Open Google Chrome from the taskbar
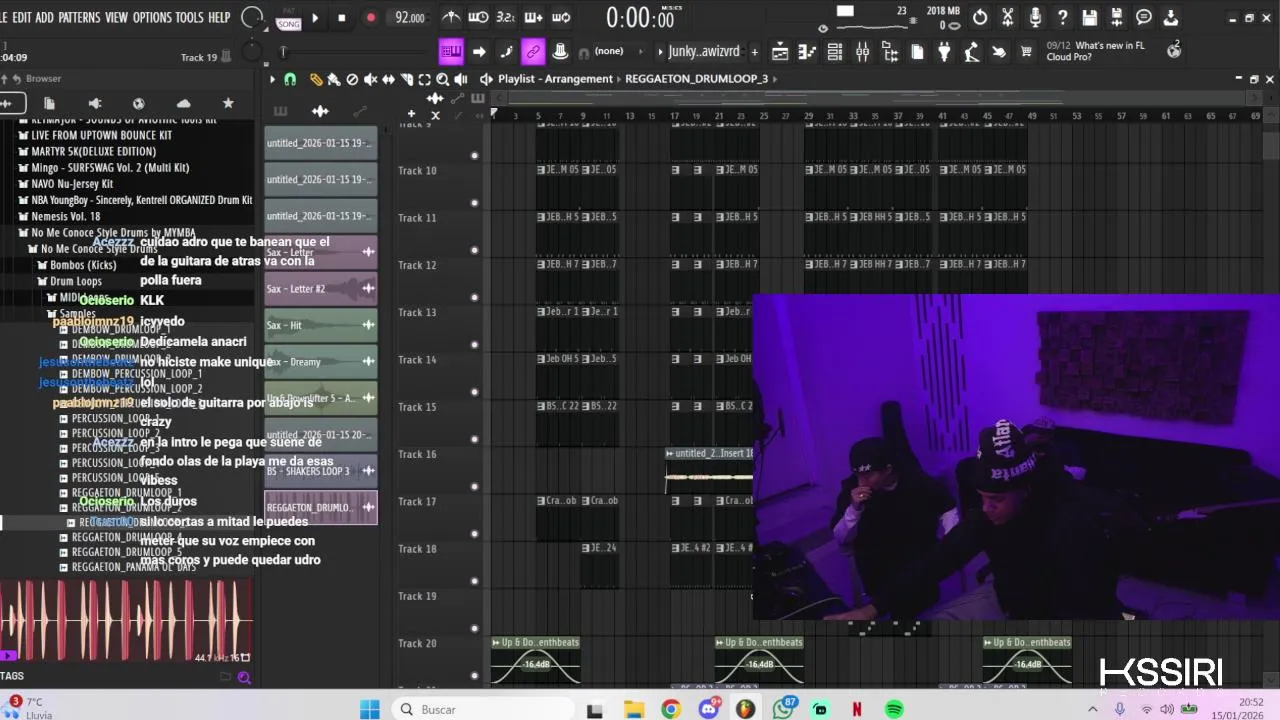This screenshot has width=1280, height=720. [671, 709]
